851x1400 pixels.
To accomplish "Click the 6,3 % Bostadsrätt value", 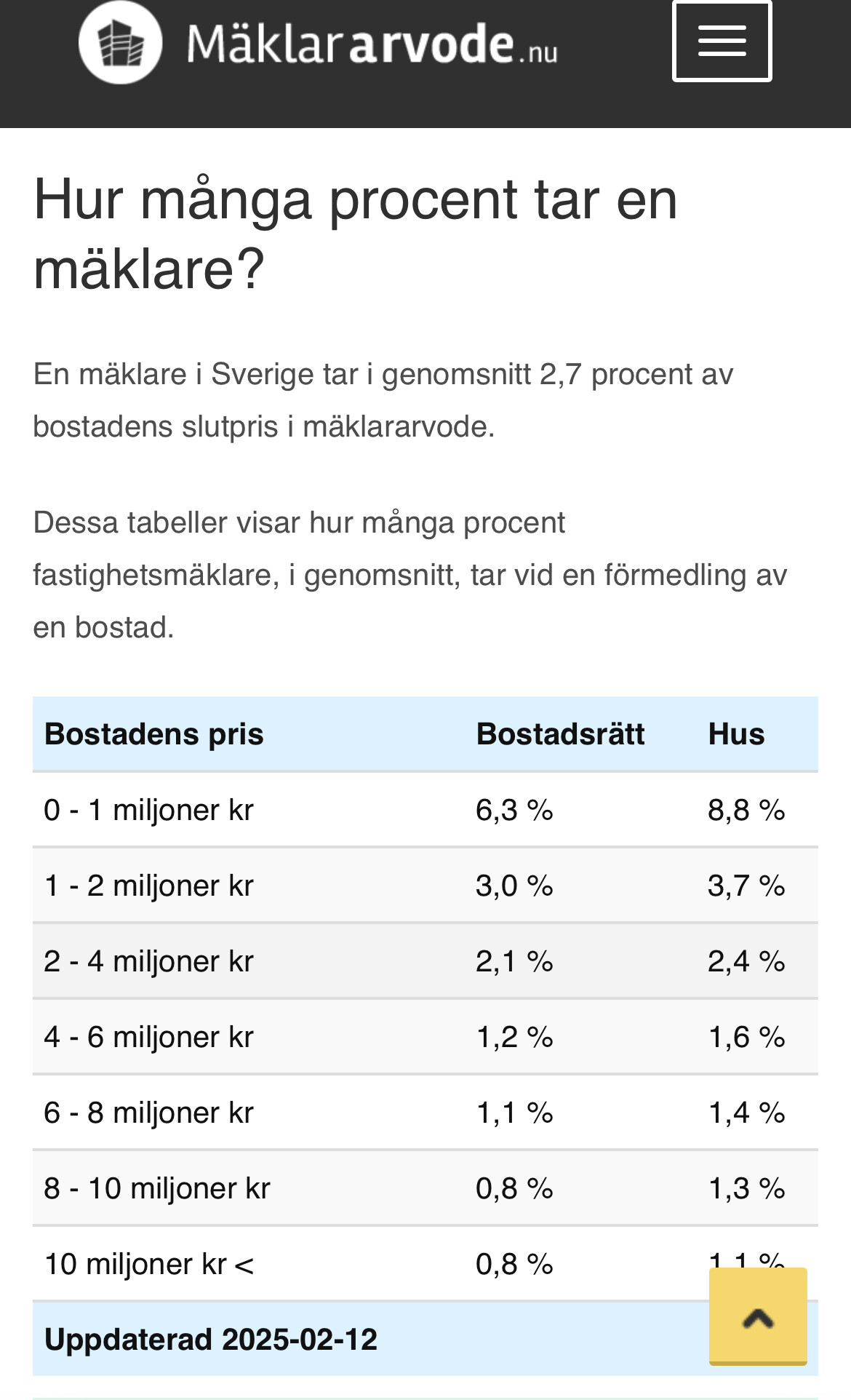I will (x=514, y=810).
